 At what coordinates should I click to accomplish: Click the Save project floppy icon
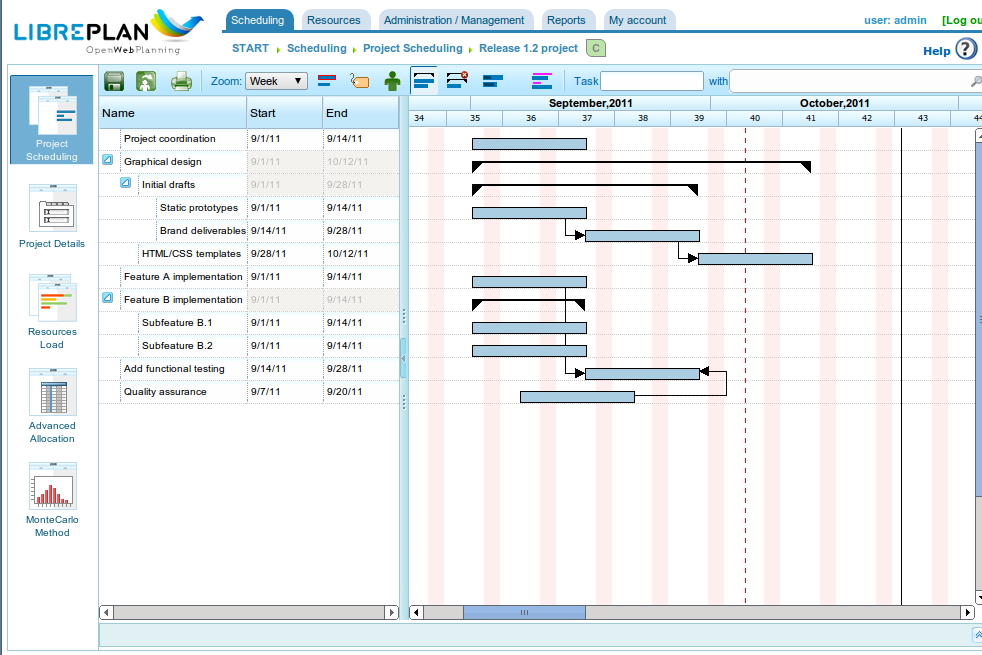[113, 81]
